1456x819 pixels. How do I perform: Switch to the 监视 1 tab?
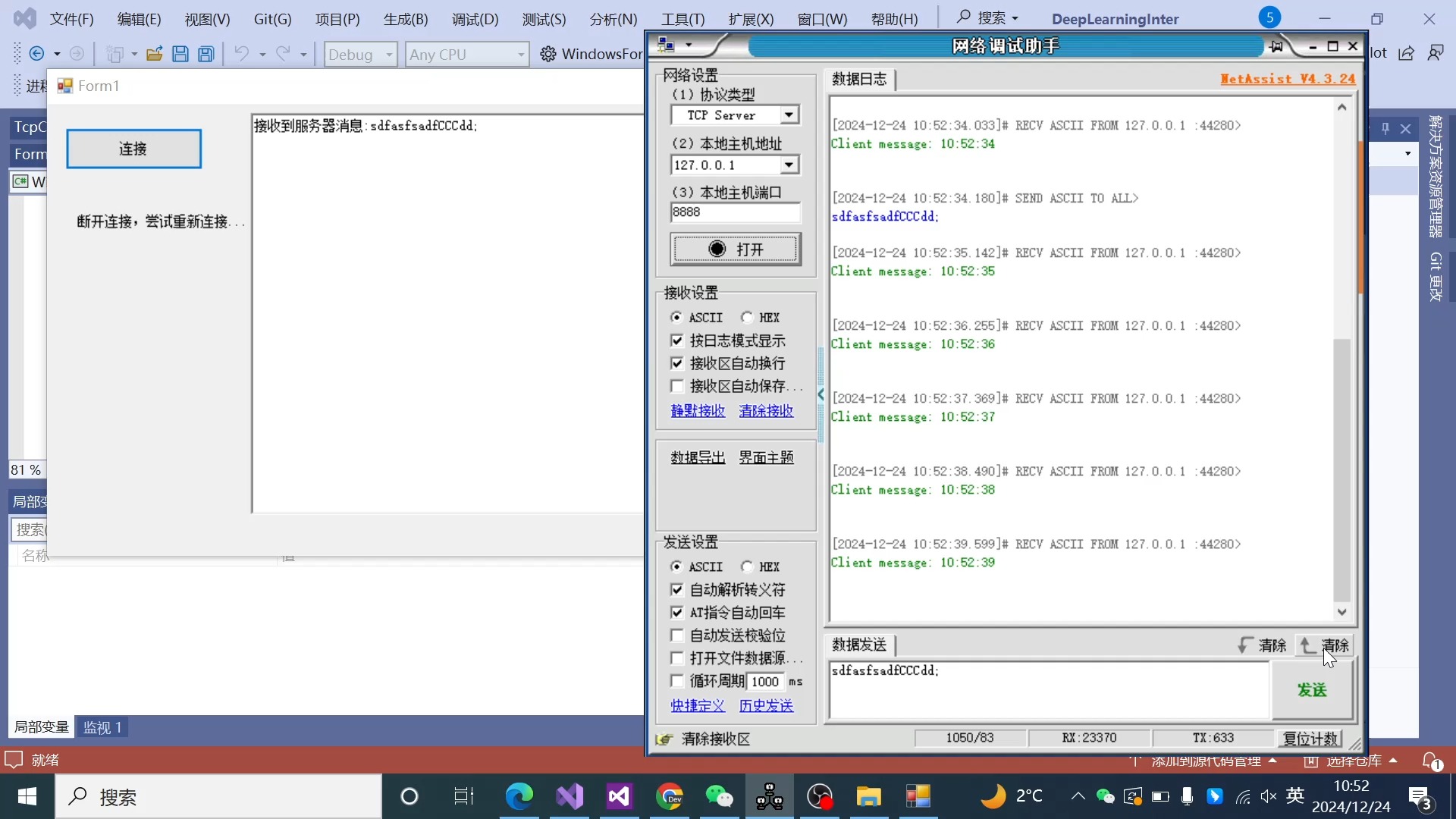point(102,728)
